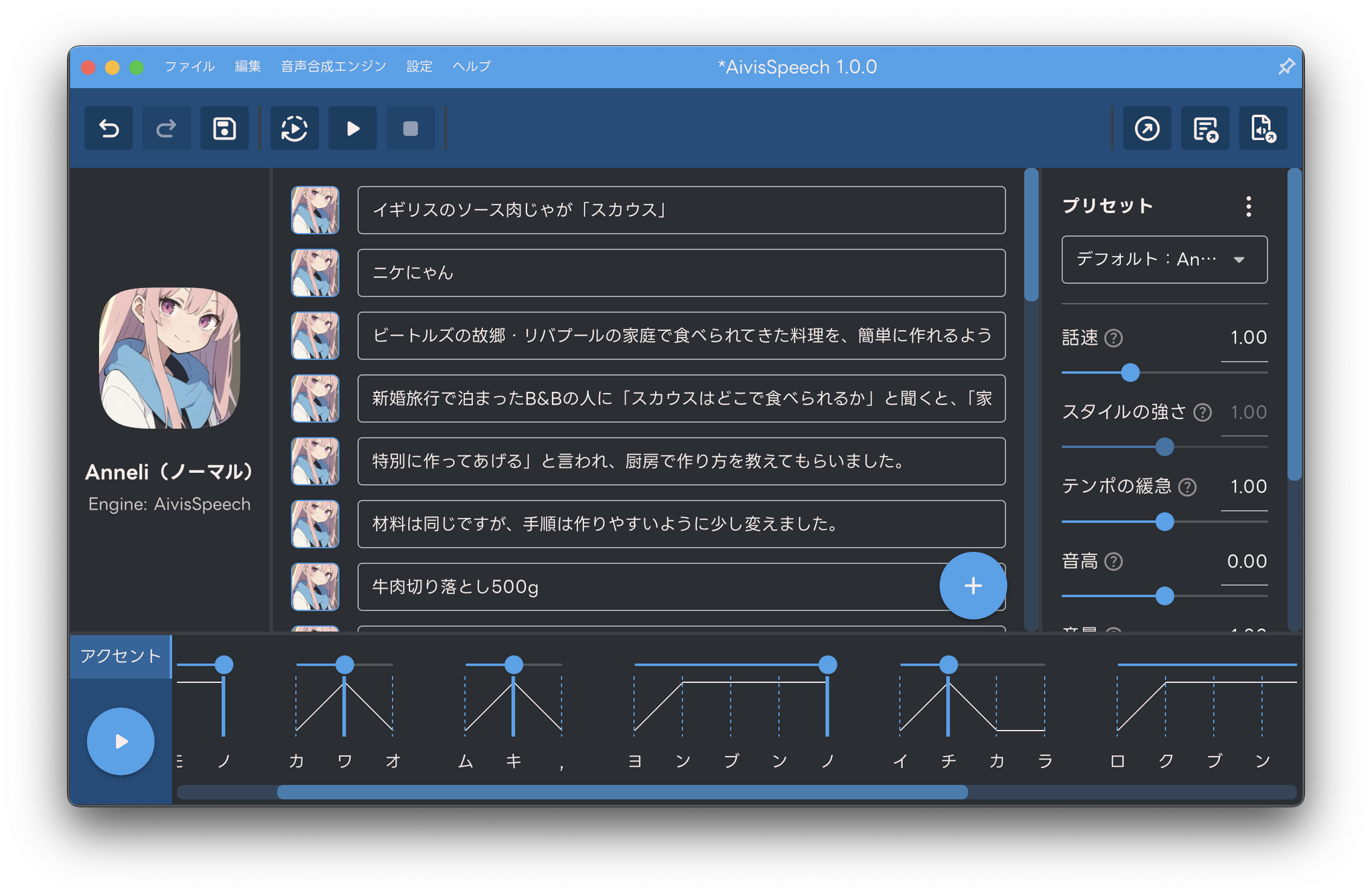Click the mora ワ in accent editor
Screen dimensions: 1372x896
pos(344,761)
